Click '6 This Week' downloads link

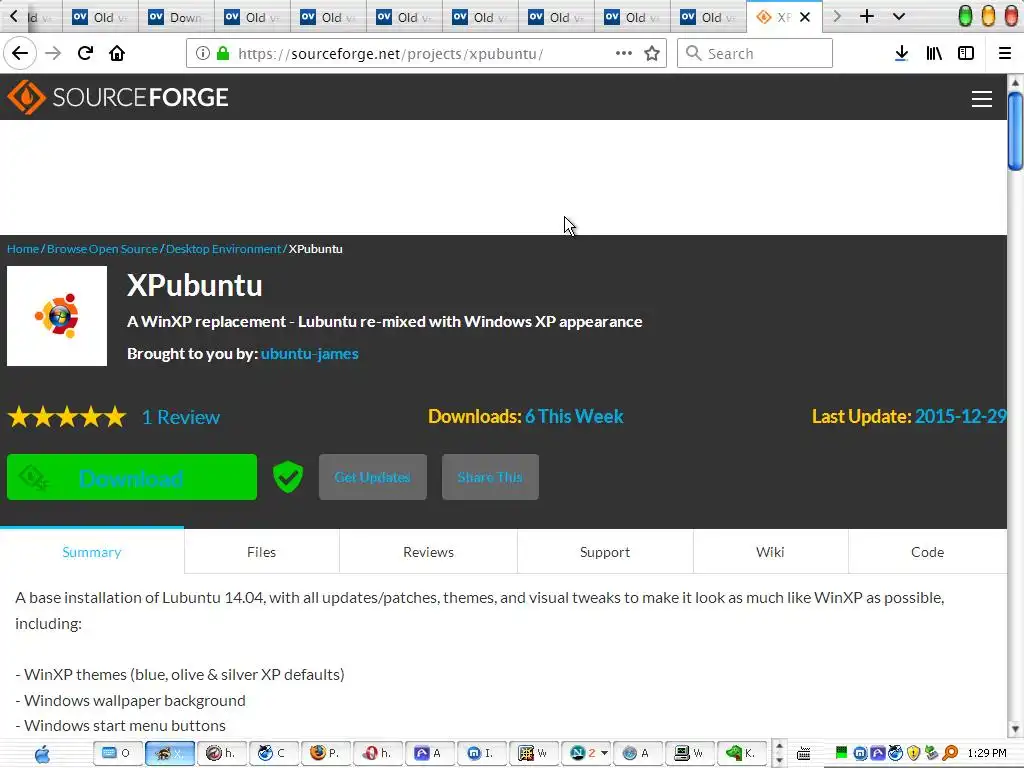coord(574,417)
